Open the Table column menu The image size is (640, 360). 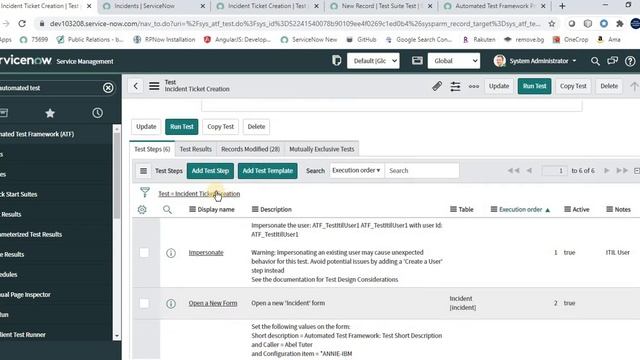coord(453,209)
